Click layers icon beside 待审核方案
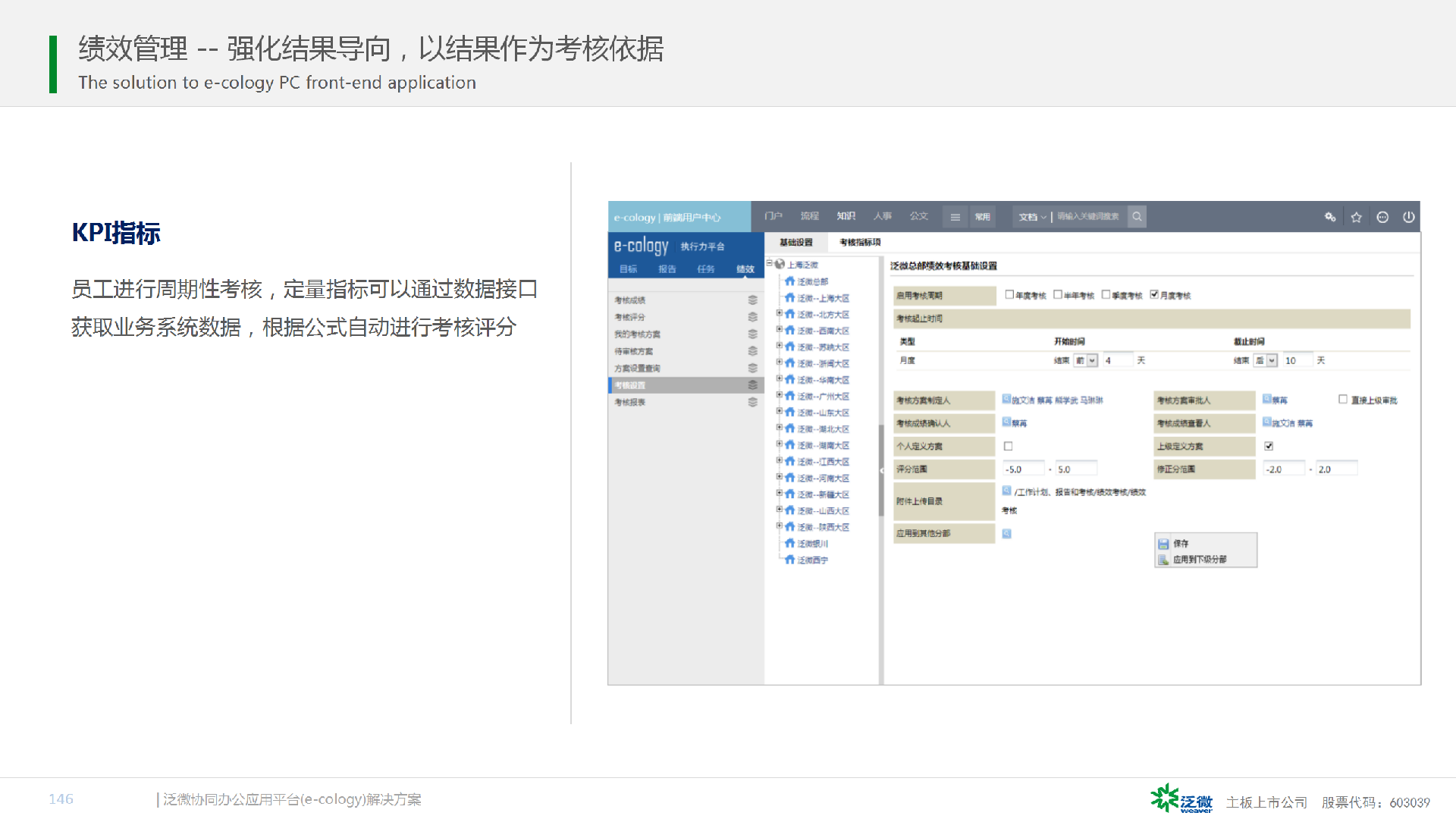The image size is (1456, 819). [x=753, y=351]
